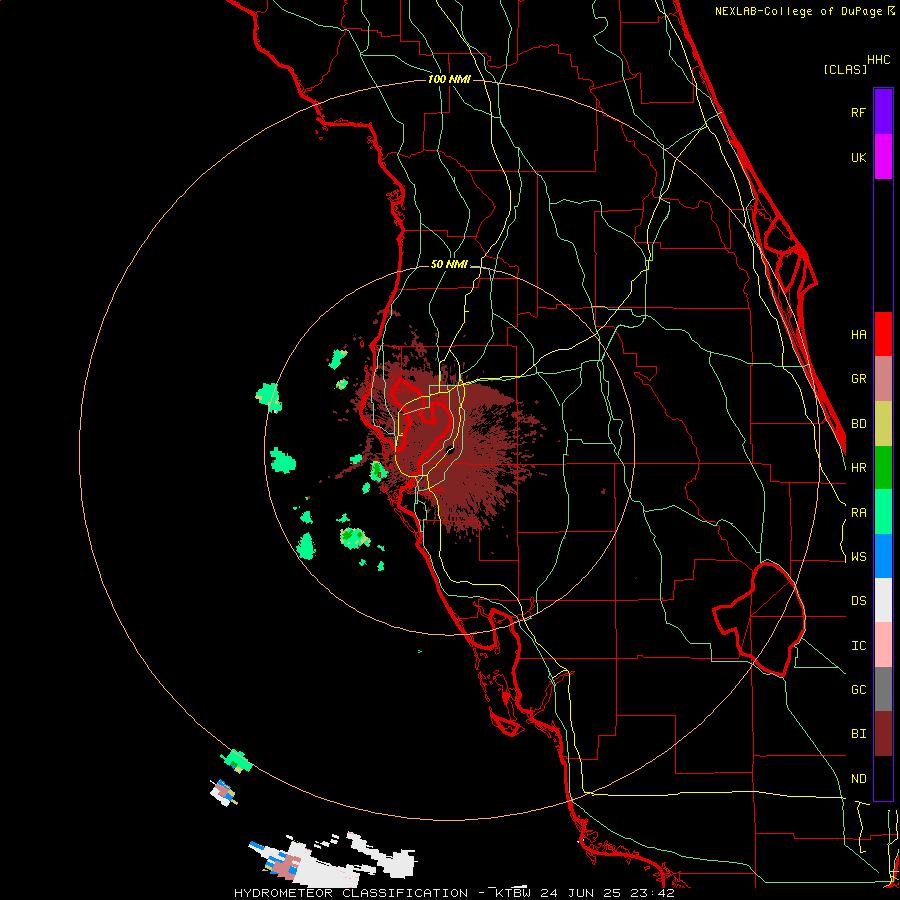Click the "HR" legend label

(859, 468)
